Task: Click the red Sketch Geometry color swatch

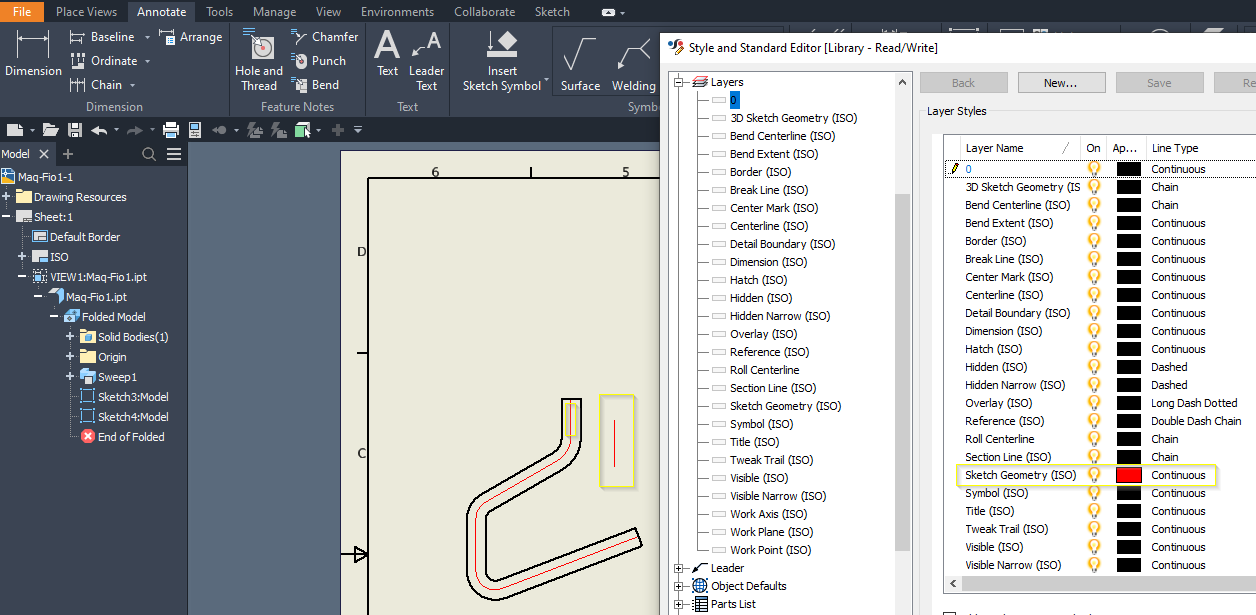Action: pos(1128,475)
